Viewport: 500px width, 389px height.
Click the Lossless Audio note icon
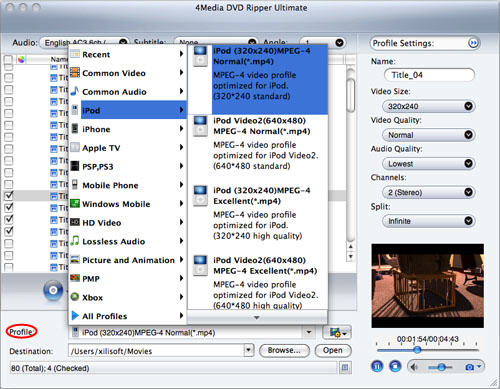[x=75, y=240]
